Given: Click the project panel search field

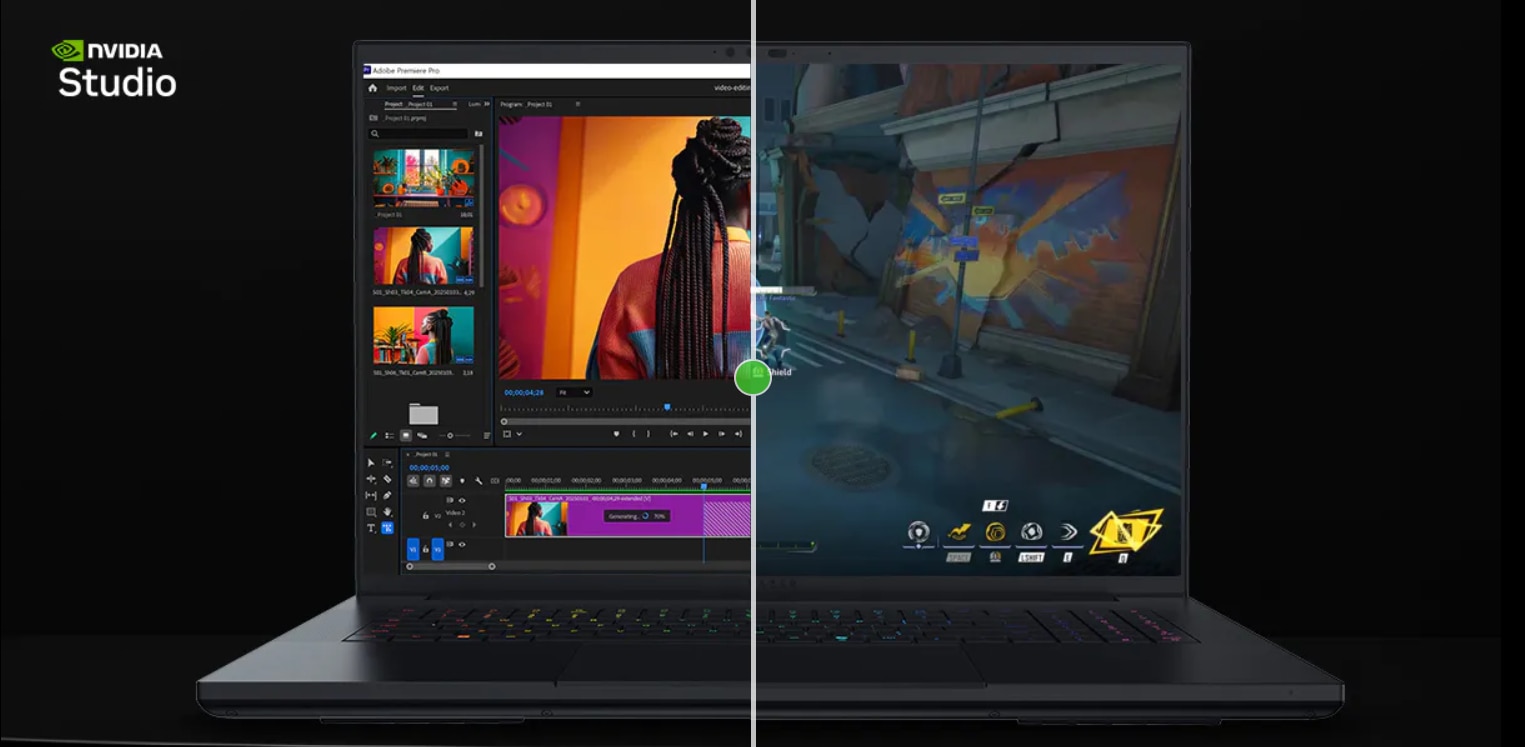Looking at the screenshot, I should (x=420, y=133).
